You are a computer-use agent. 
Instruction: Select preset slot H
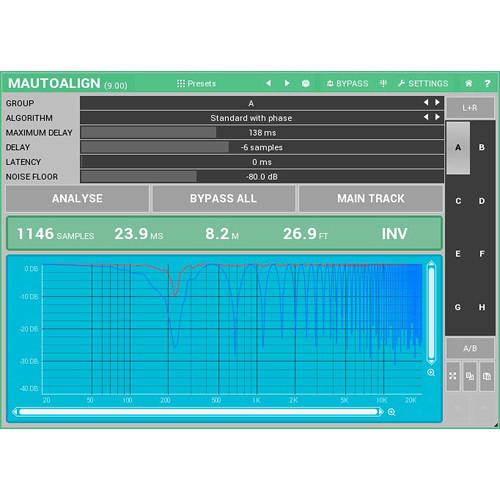click(482, 307)
